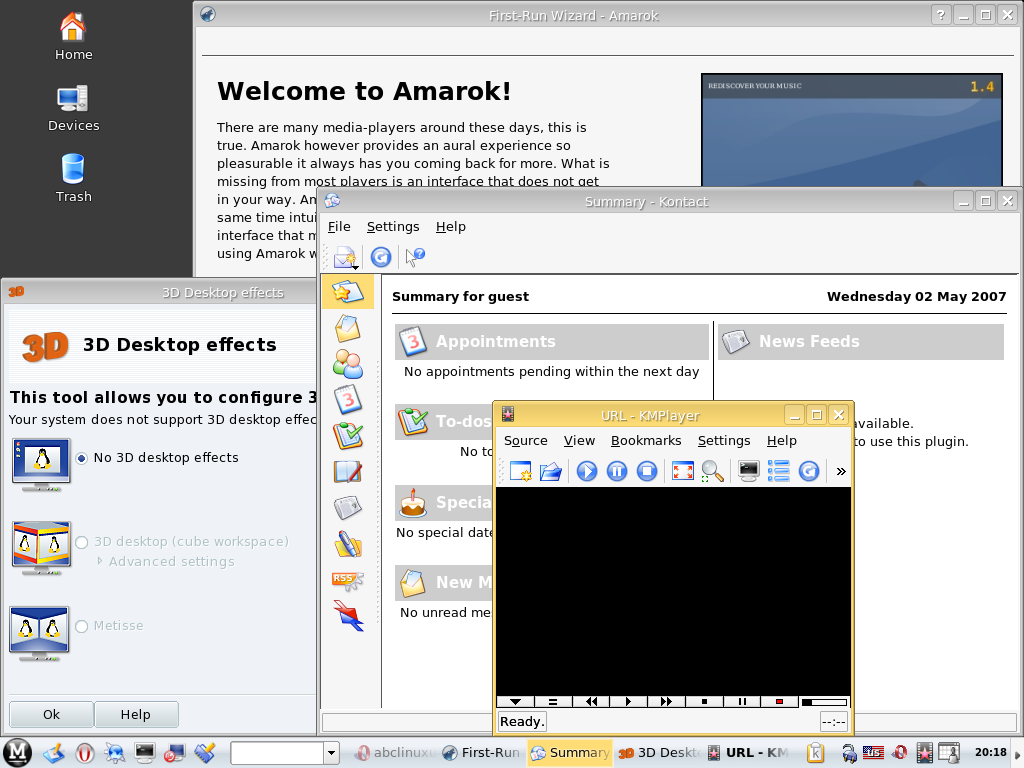Screen dimensions: 1024x768
Task: Click Kontact's synchronize/refresh toolbar icon
Action: click(381, 257)
